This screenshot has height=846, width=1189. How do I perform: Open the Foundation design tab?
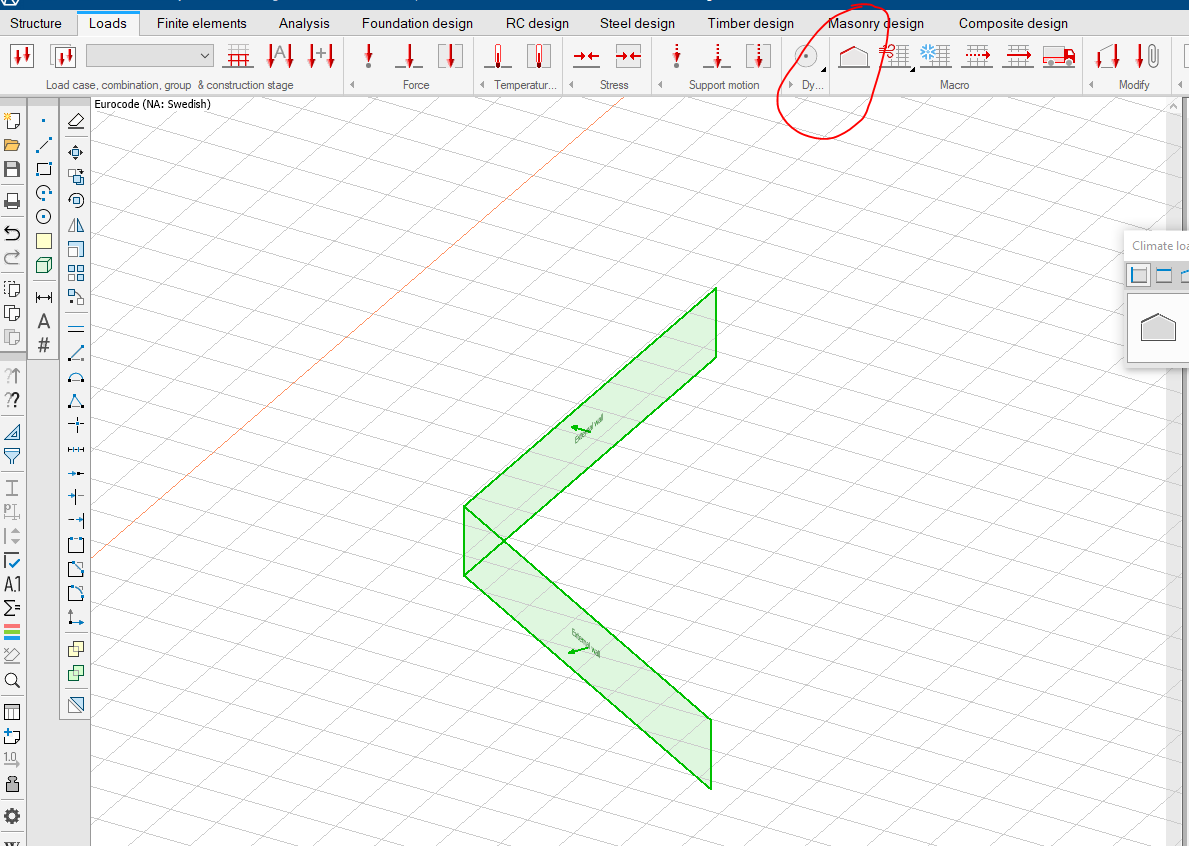coord(417,24)
